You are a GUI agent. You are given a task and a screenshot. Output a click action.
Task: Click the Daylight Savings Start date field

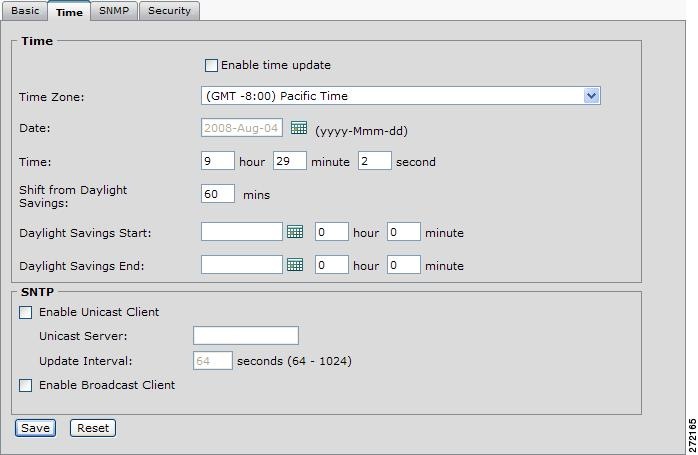point(242,232)
